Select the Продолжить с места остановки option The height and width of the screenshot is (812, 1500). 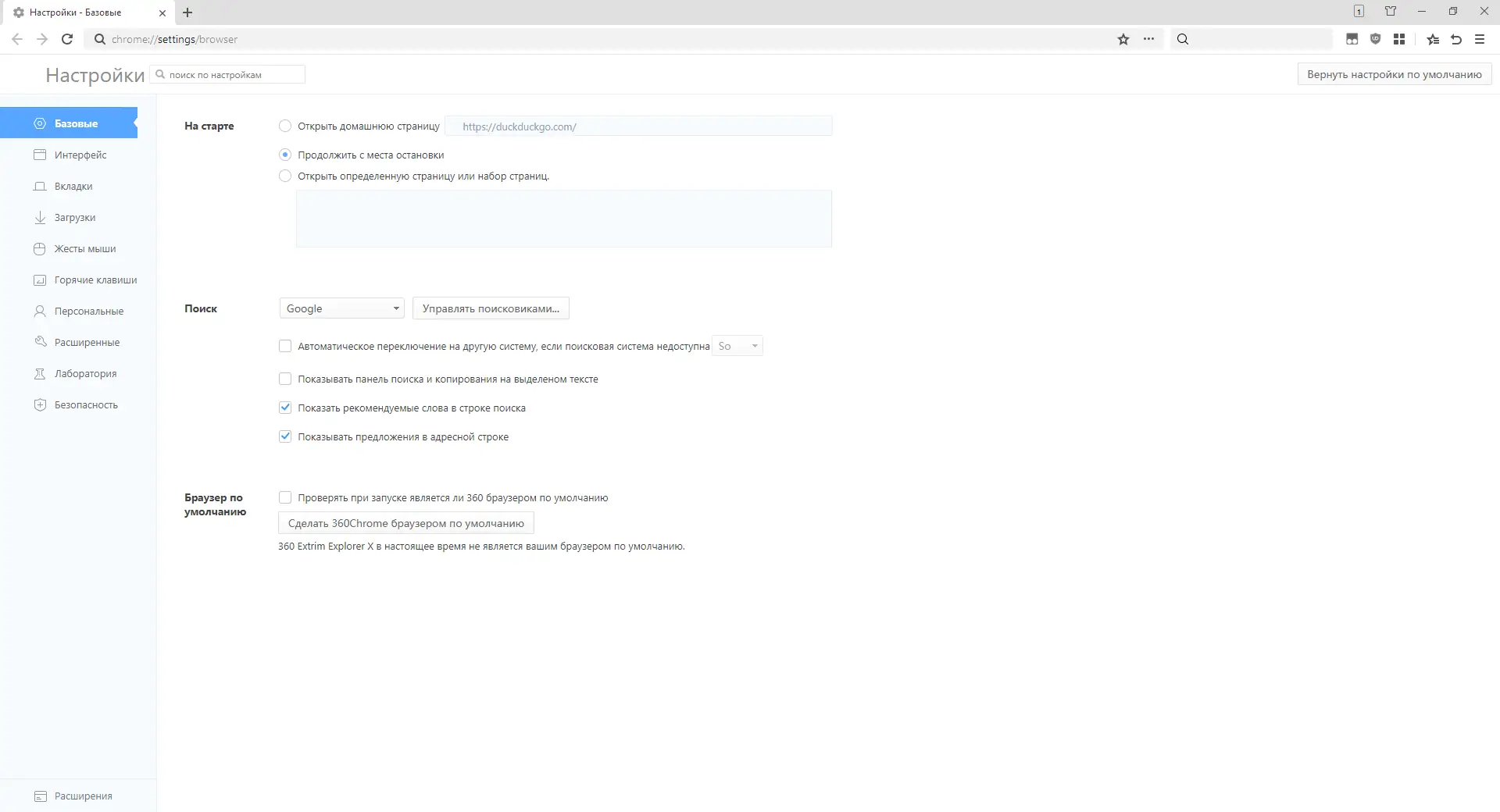(285, 155)
